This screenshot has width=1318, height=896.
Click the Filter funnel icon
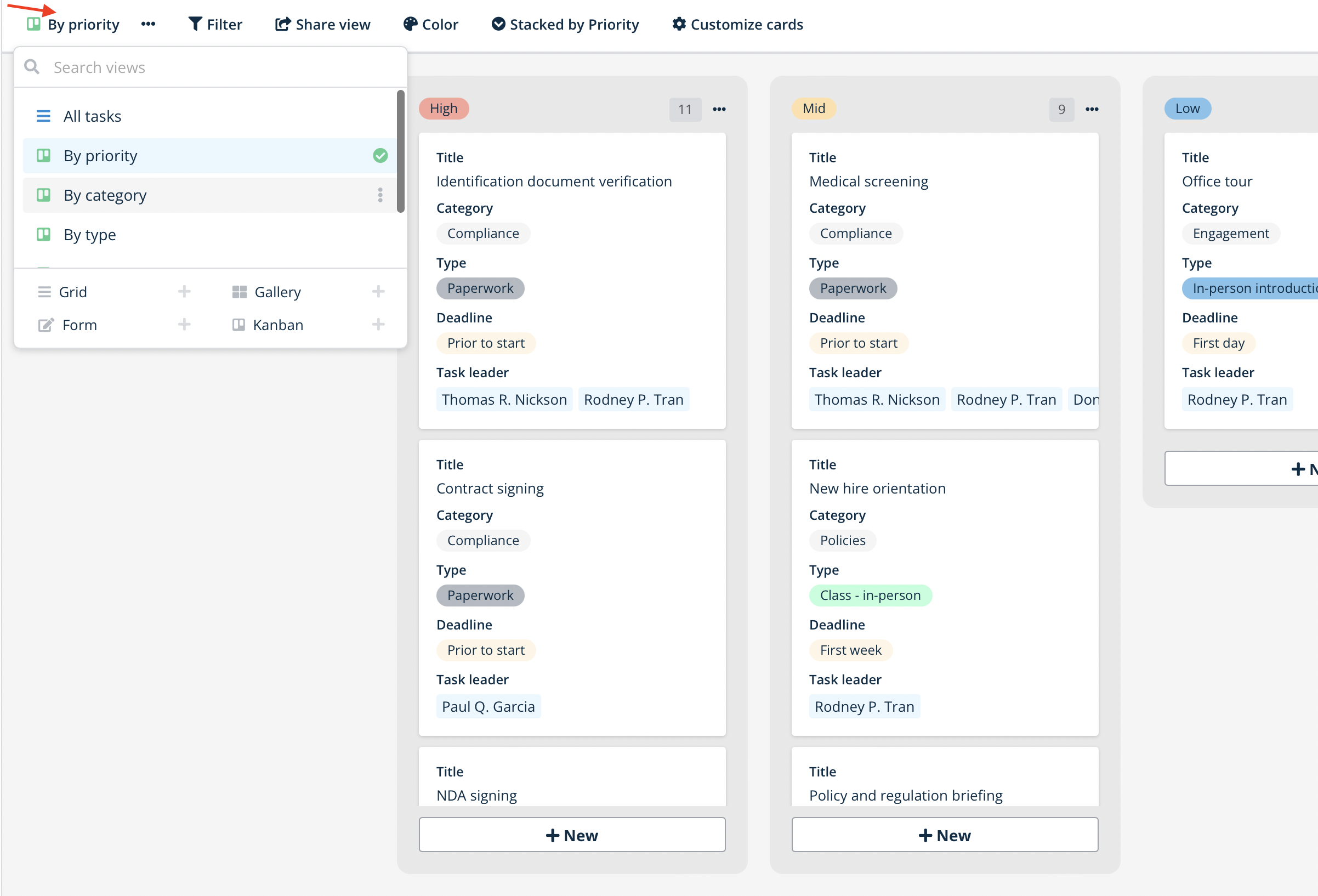coord(195,24)
